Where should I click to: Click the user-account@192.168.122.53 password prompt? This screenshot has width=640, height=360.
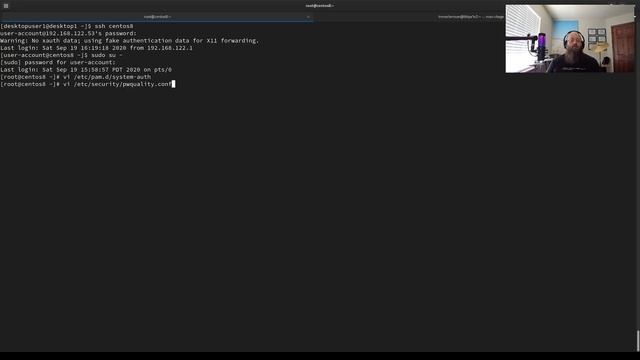click(68, 33)
